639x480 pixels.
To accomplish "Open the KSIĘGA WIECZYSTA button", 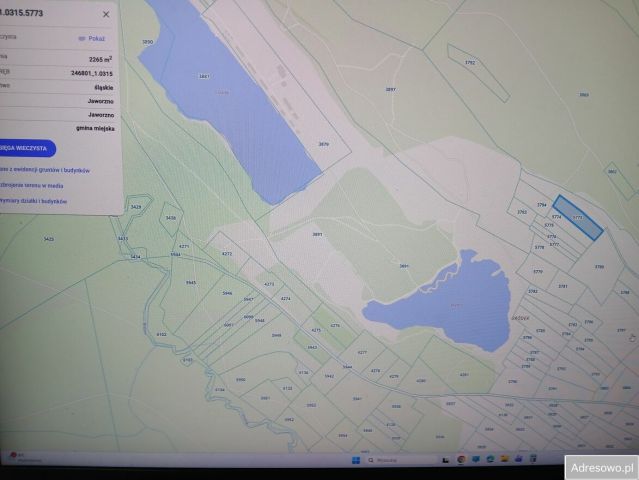I will click(x=26, y=148).
